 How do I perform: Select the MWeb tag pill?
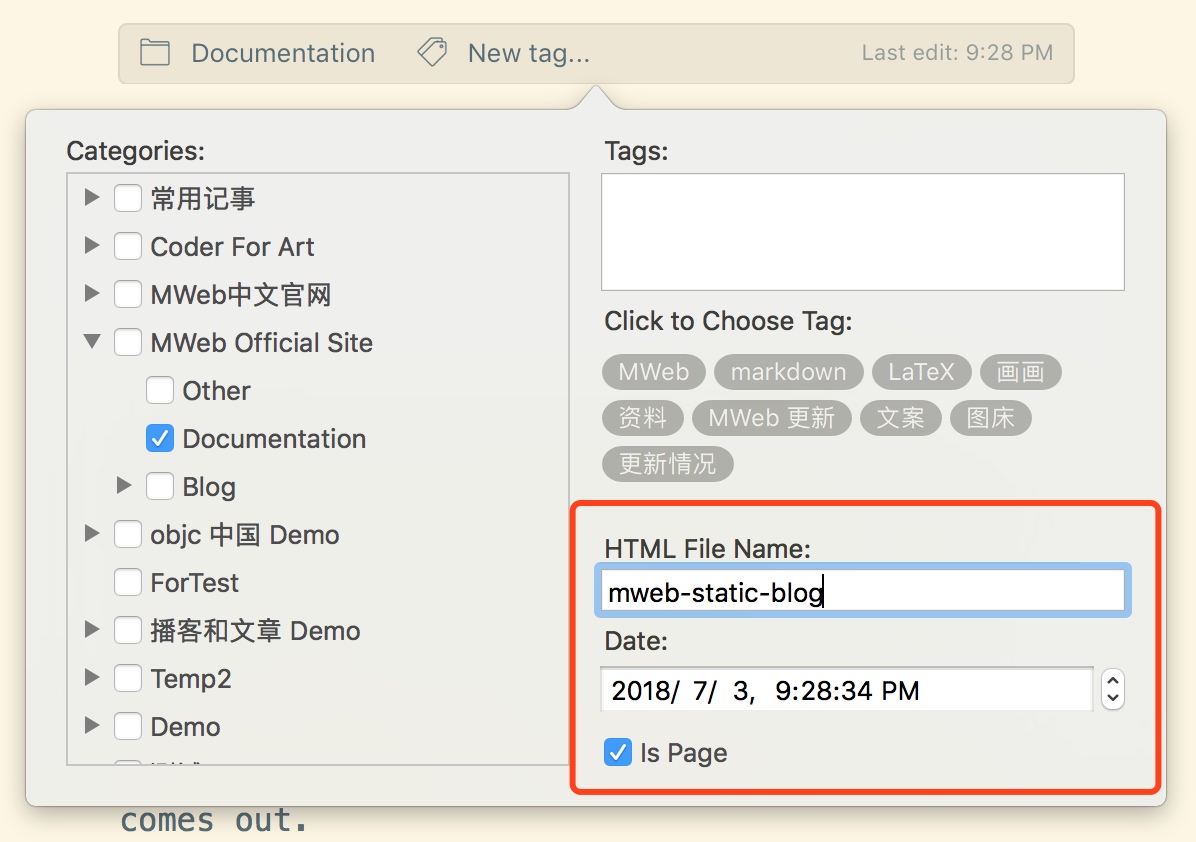coord(653,373)
